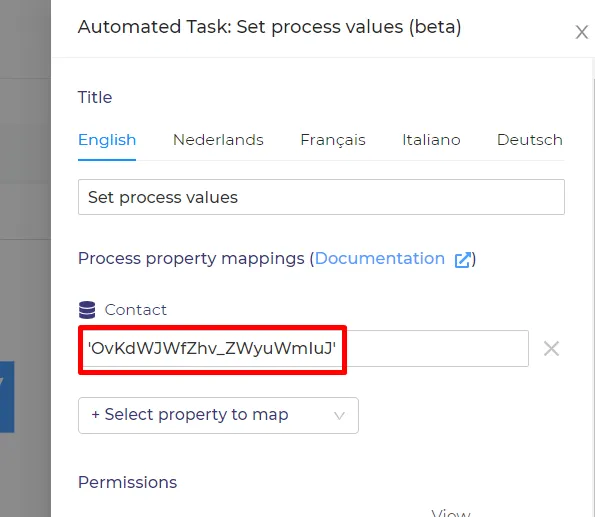Viewport: 595px width, 517px height.
Task: Switch to the Deutsch title tab
Action: 530,140
